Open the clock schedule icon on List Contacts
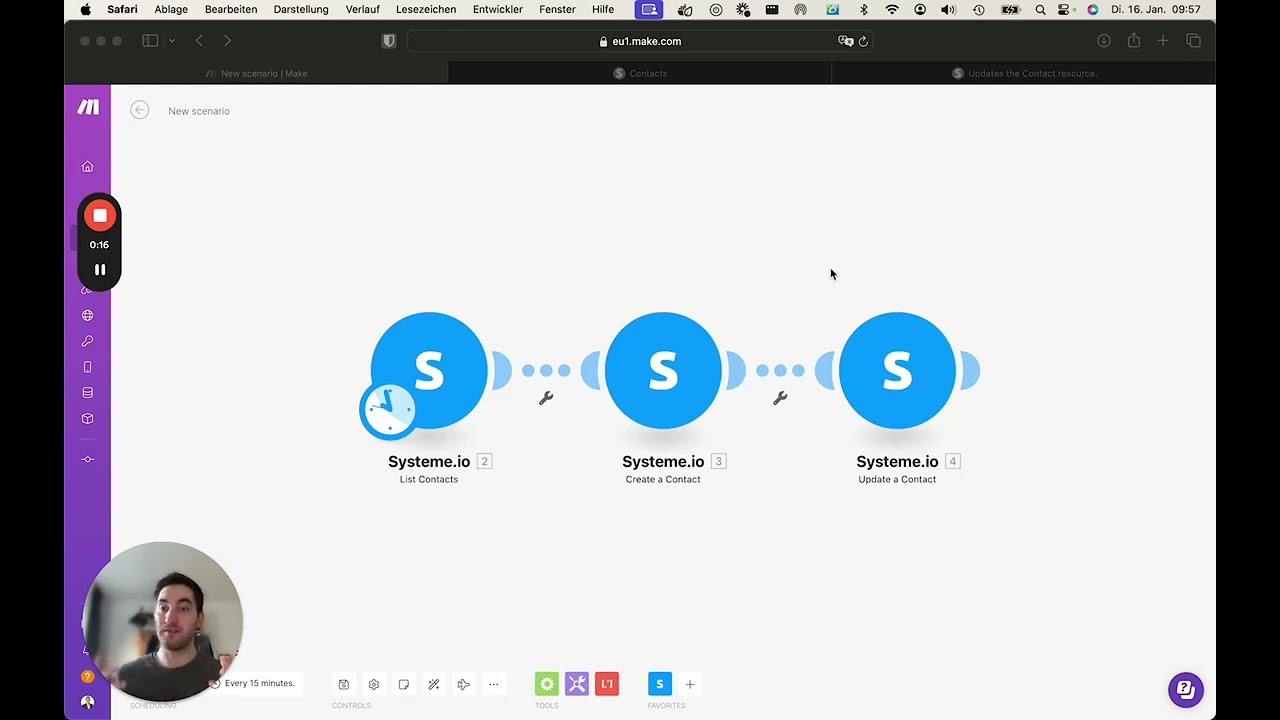This screenshot has width=1280, height=720. [388, 409]
